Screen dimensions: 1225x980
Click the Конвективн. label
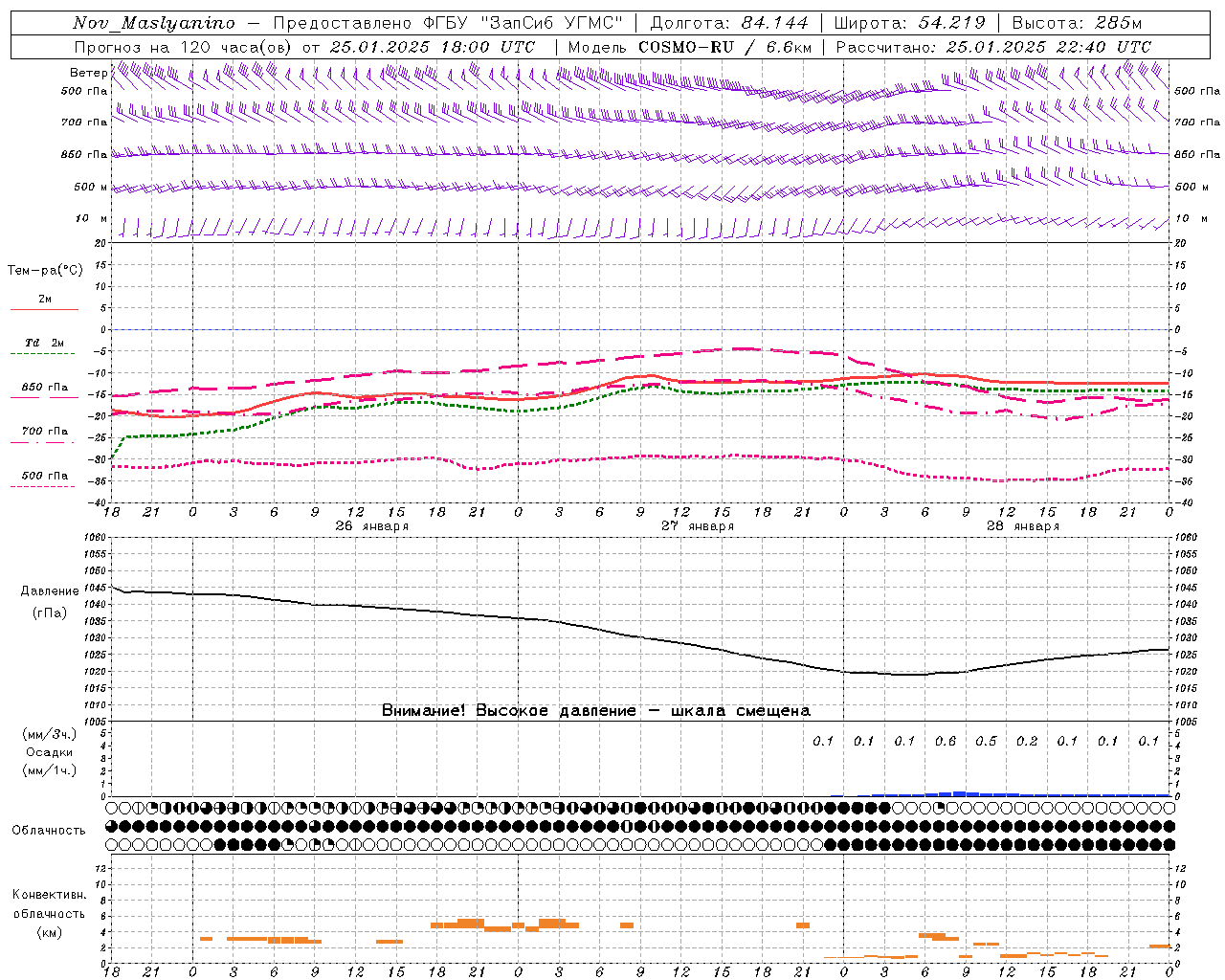coord(50,895)
